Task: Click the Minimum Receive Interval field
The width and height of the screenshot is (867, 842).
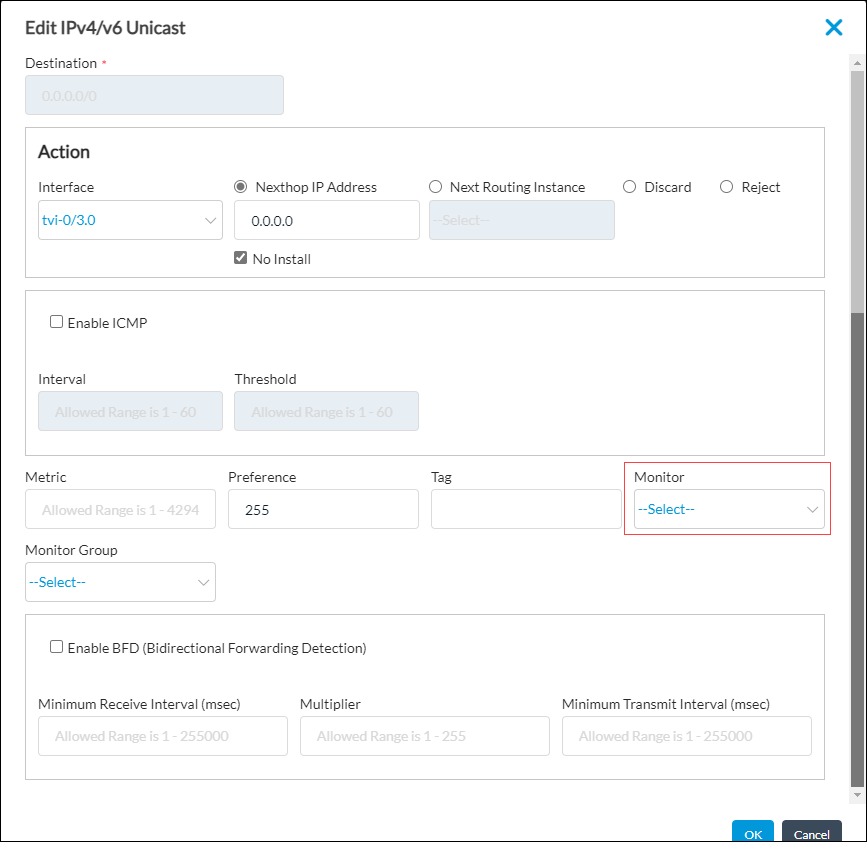Action: [162, 736]
